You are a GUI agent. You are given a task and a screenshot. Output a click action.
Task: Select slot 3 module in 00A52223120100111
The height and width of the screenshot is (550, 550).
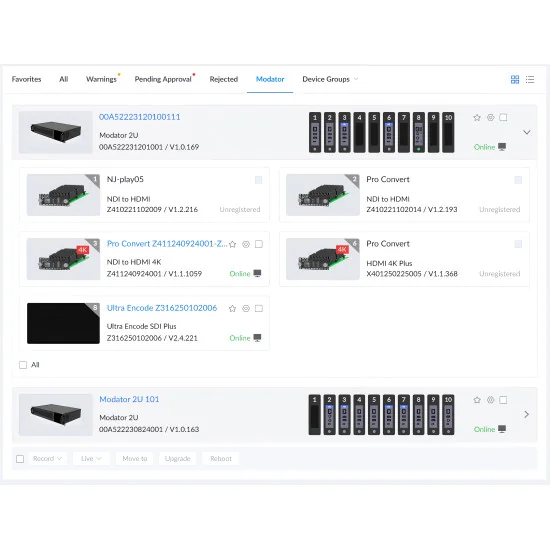click(344, 132)
